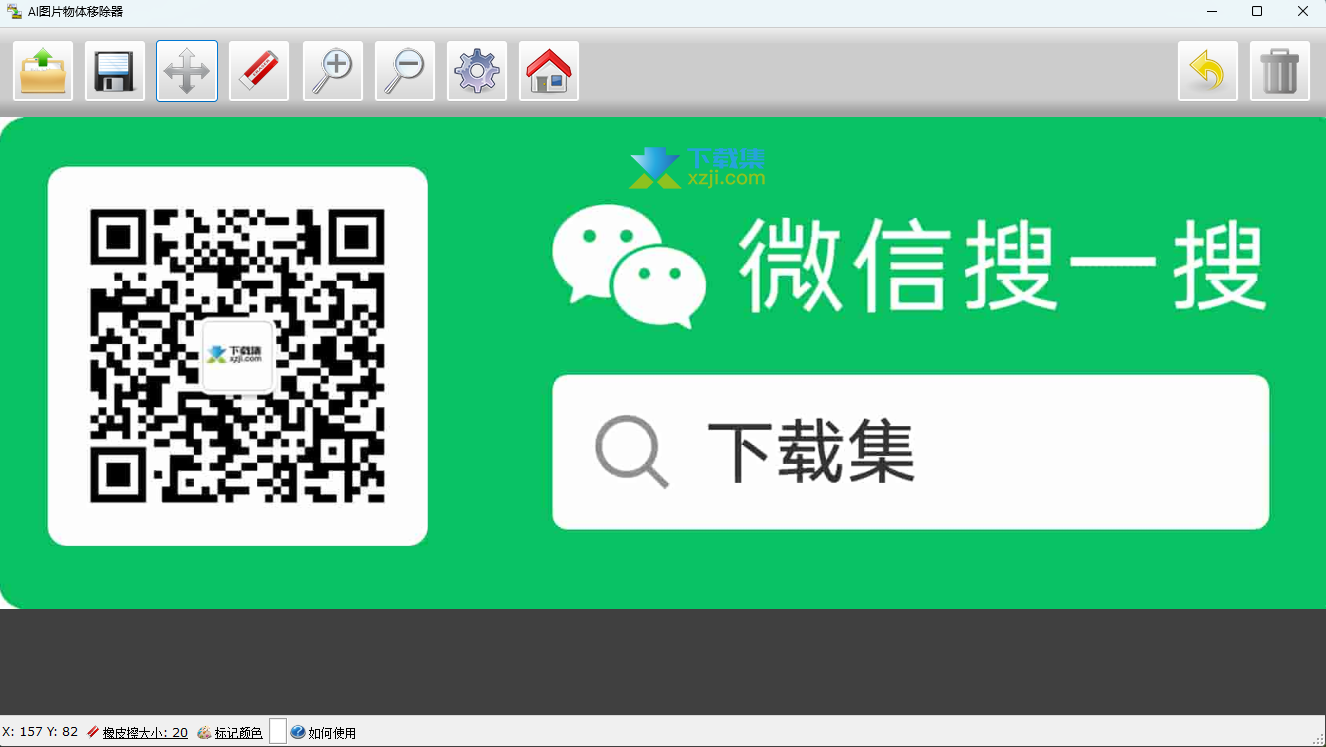The image size is (1326, 747).
Task: Open the 标记颜色 color setting link
Action: pyautogui.click(x=238, y=733)
